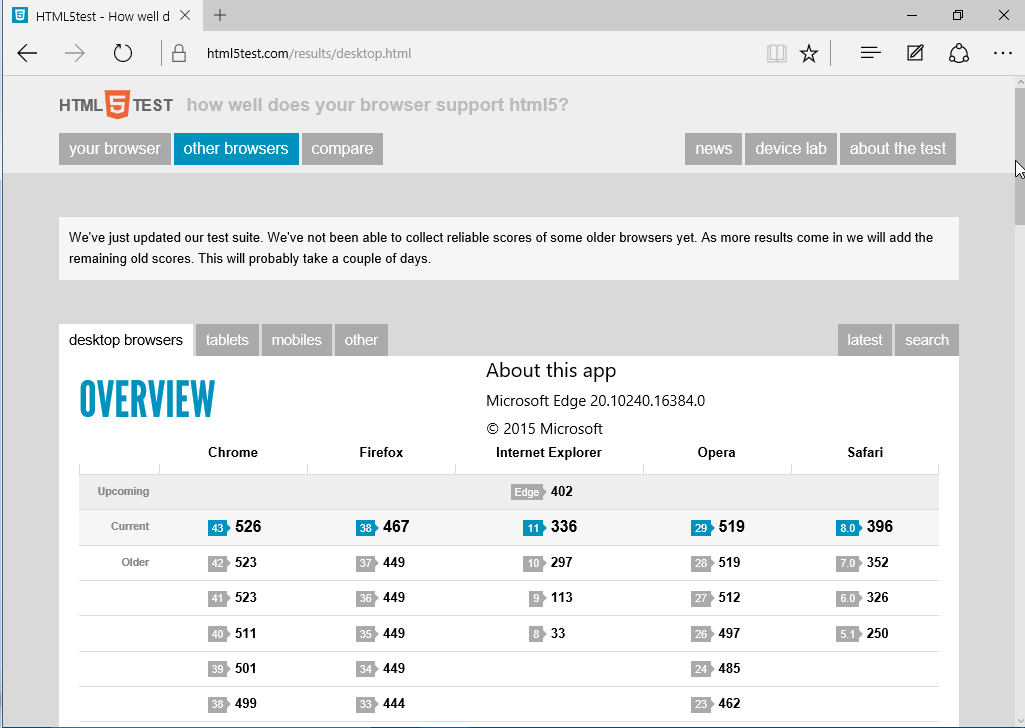Screen dimensions: 1025x728
Task: Click Opera 29 badge with score 519
Action: click(x=701, y=527)
